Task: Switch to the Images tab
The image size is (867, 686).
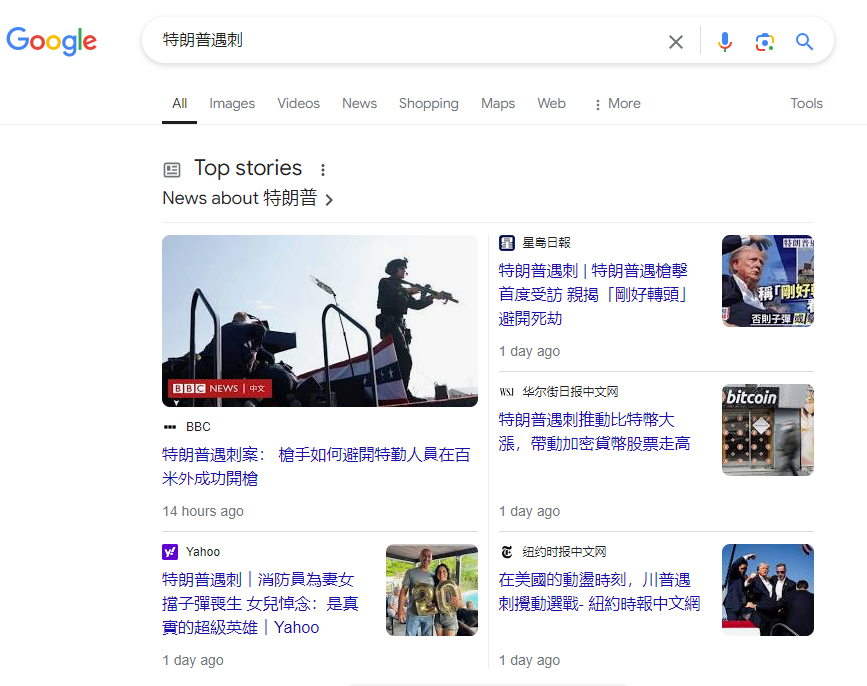Action: coord(232,104)
